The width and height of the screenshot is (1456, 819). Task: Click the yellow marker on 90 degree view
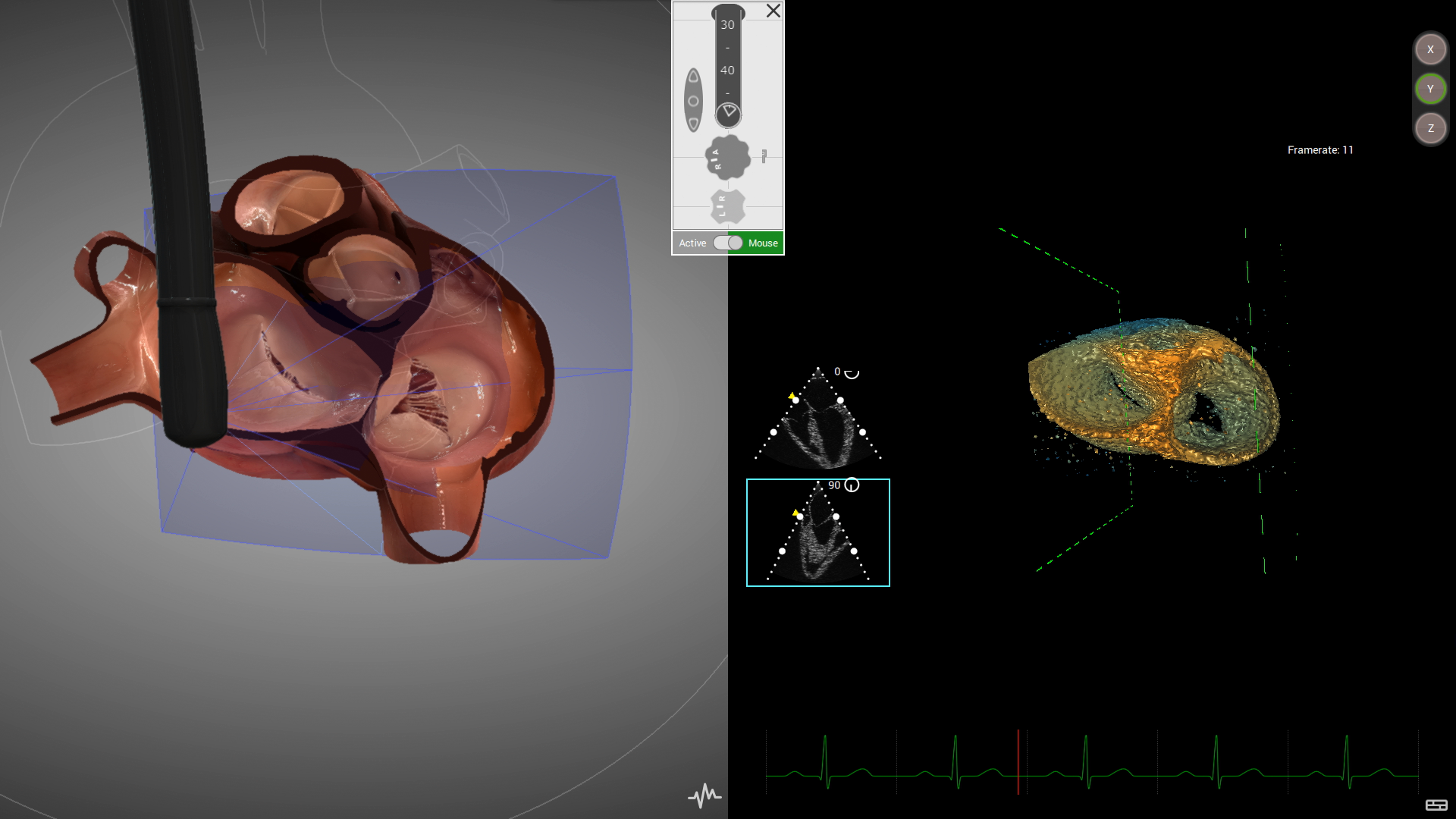(x=795, y=513)
